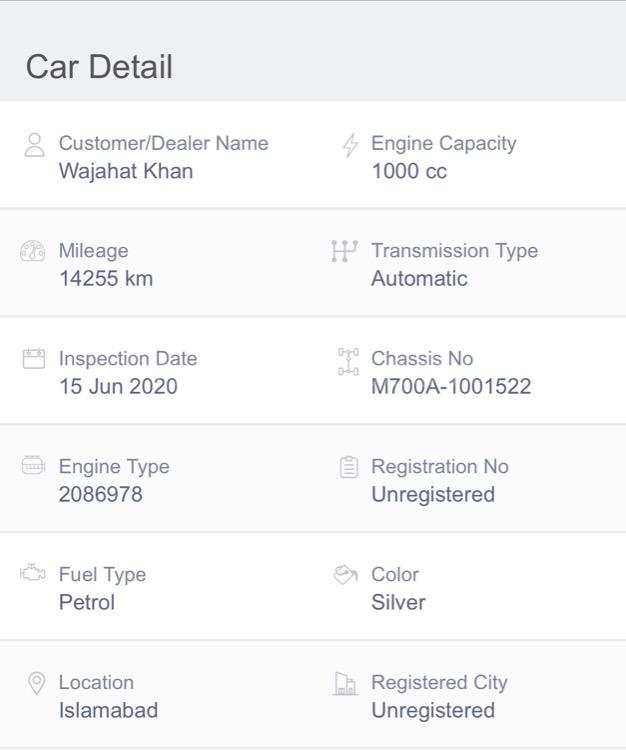Click the paint bucket Color icon
The width and height of the screenshot is (626, 750).
346,574
